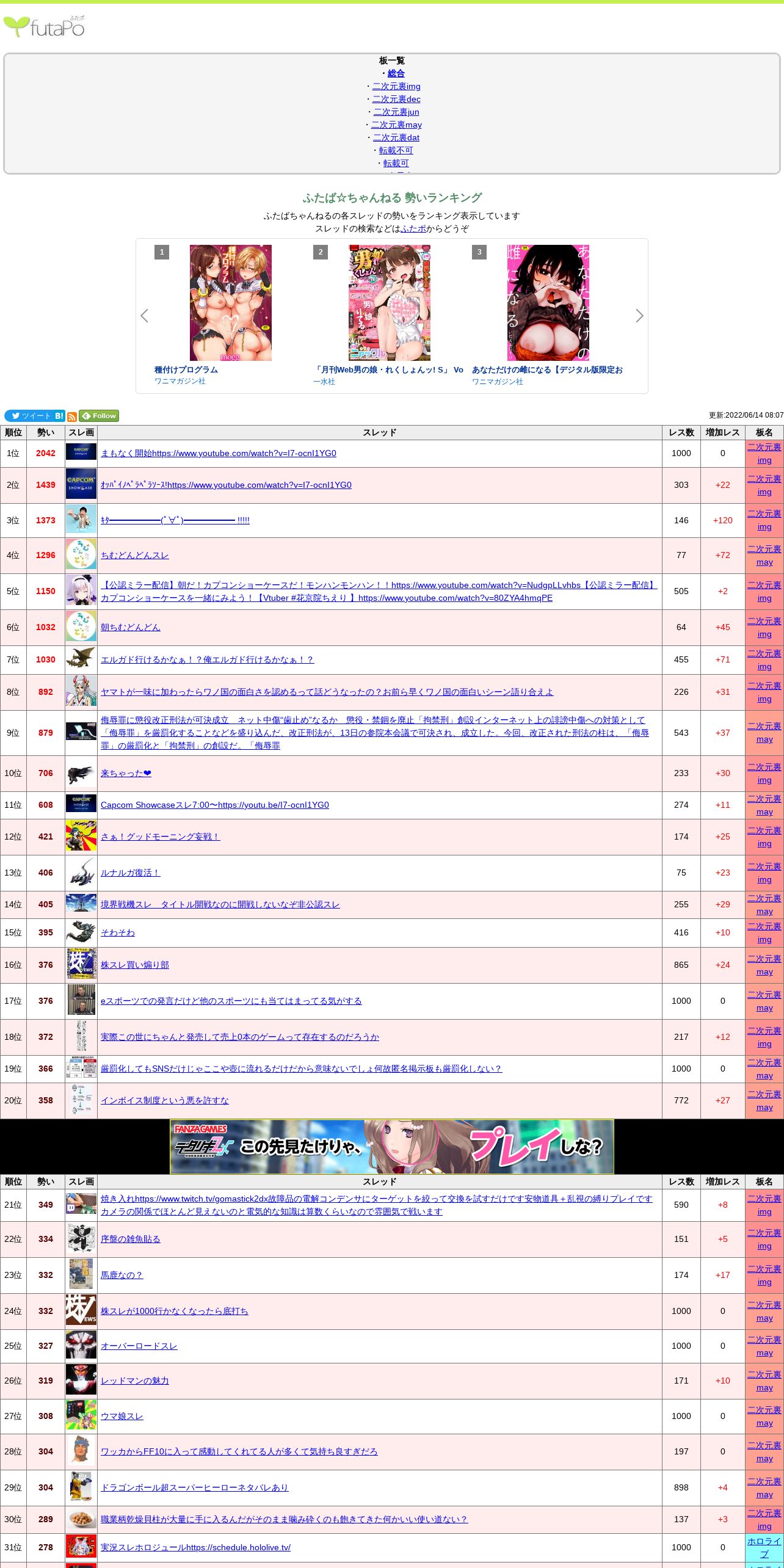
Task: Open thread まもなく開始 at rank 1
Action: click(219, 453)
